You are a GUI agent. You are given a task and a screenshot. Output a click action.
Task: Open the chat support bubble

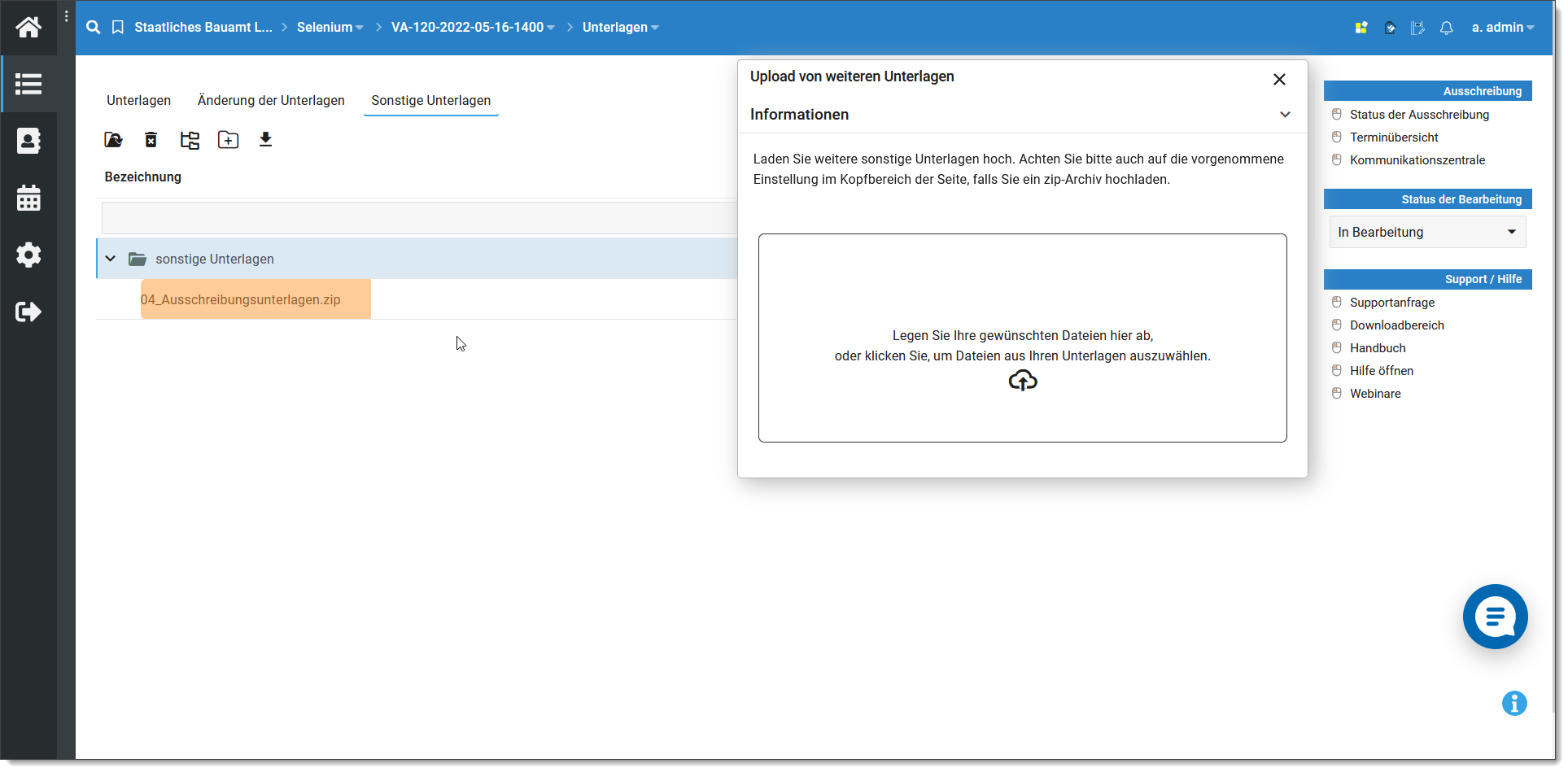tap(1495, 617)
